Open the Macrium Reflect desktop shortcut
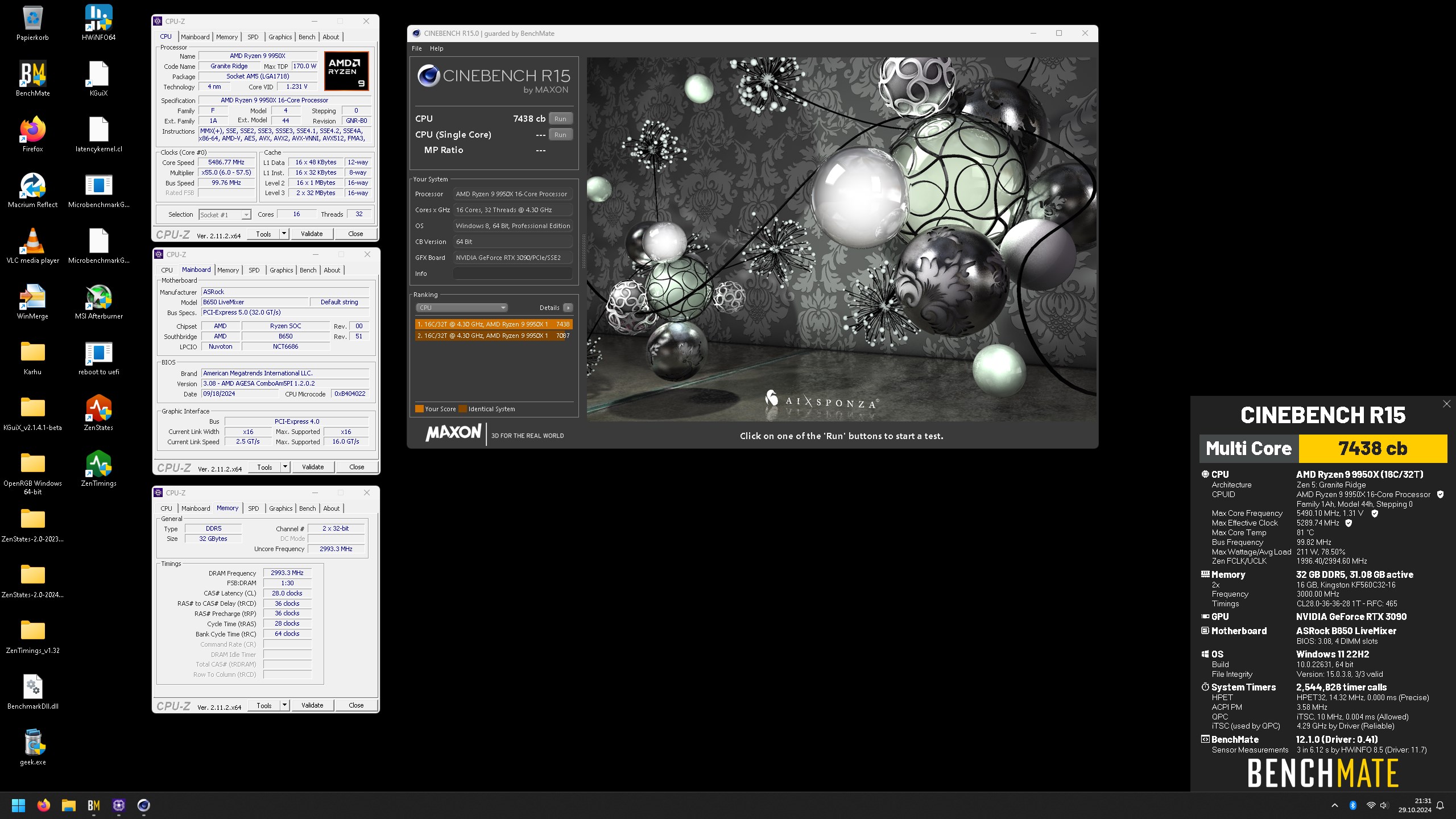 tap(32, 190)
